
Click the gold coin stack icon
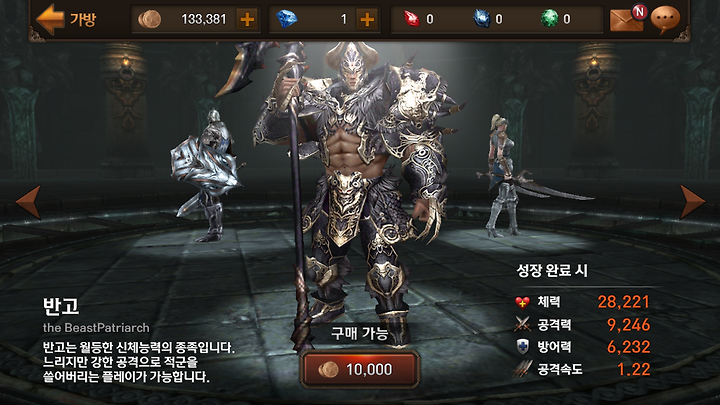point(150,19)
